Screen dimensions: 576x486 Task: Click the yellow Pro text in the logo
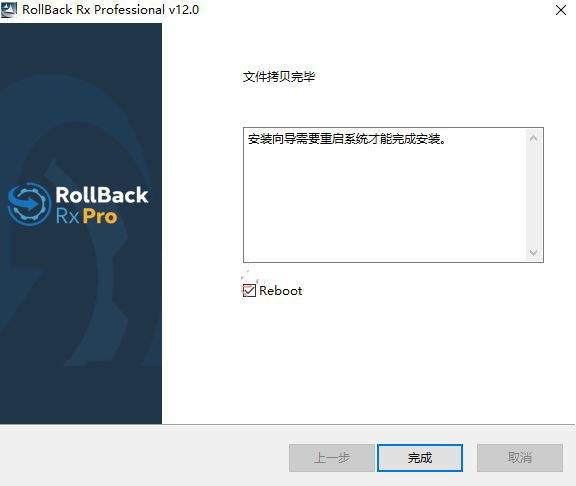point(100,216)
